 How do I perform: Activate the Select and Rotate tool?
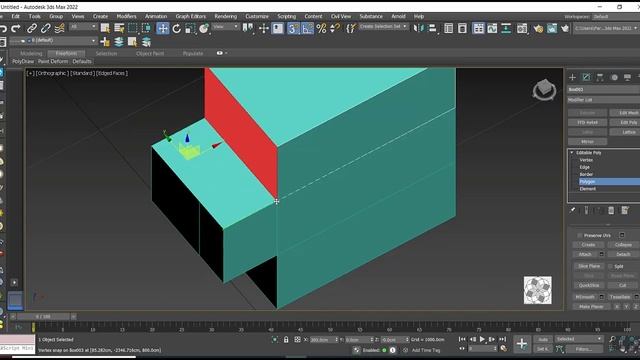(x=176, y=28)
